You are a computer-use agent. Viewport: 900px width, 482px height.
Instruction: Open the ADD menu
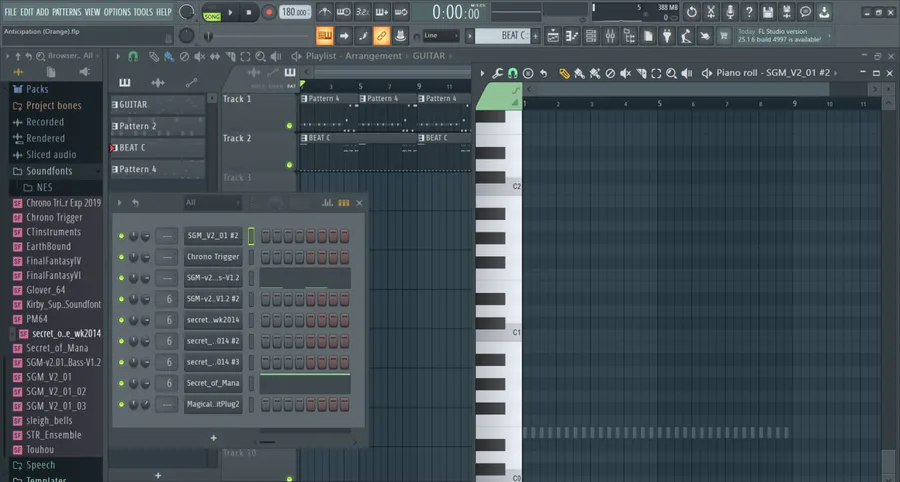point(42,12)
